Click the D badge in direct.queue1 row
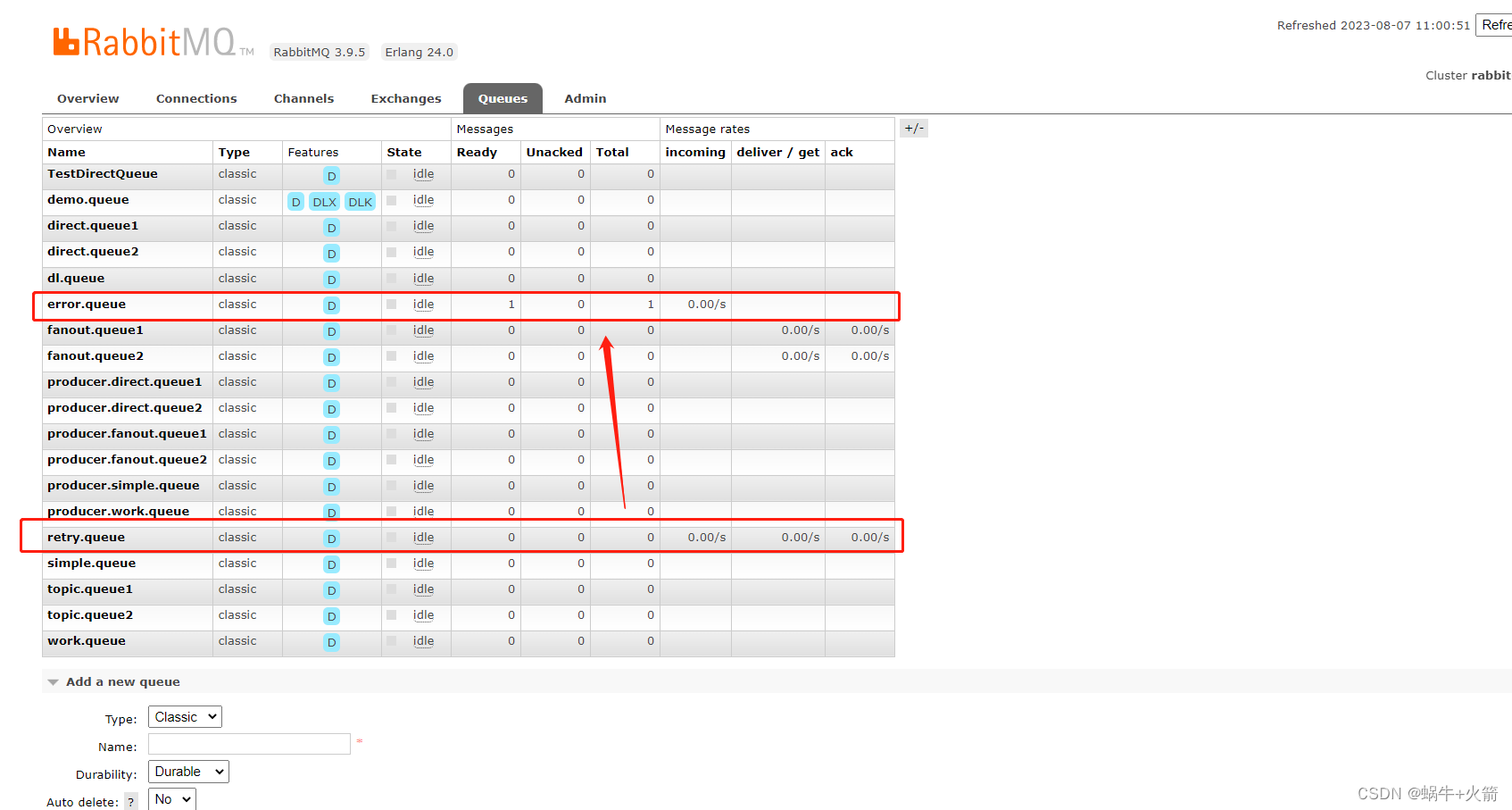Image resolution: width=1512 pixels, height=810 pixels. 331,228
